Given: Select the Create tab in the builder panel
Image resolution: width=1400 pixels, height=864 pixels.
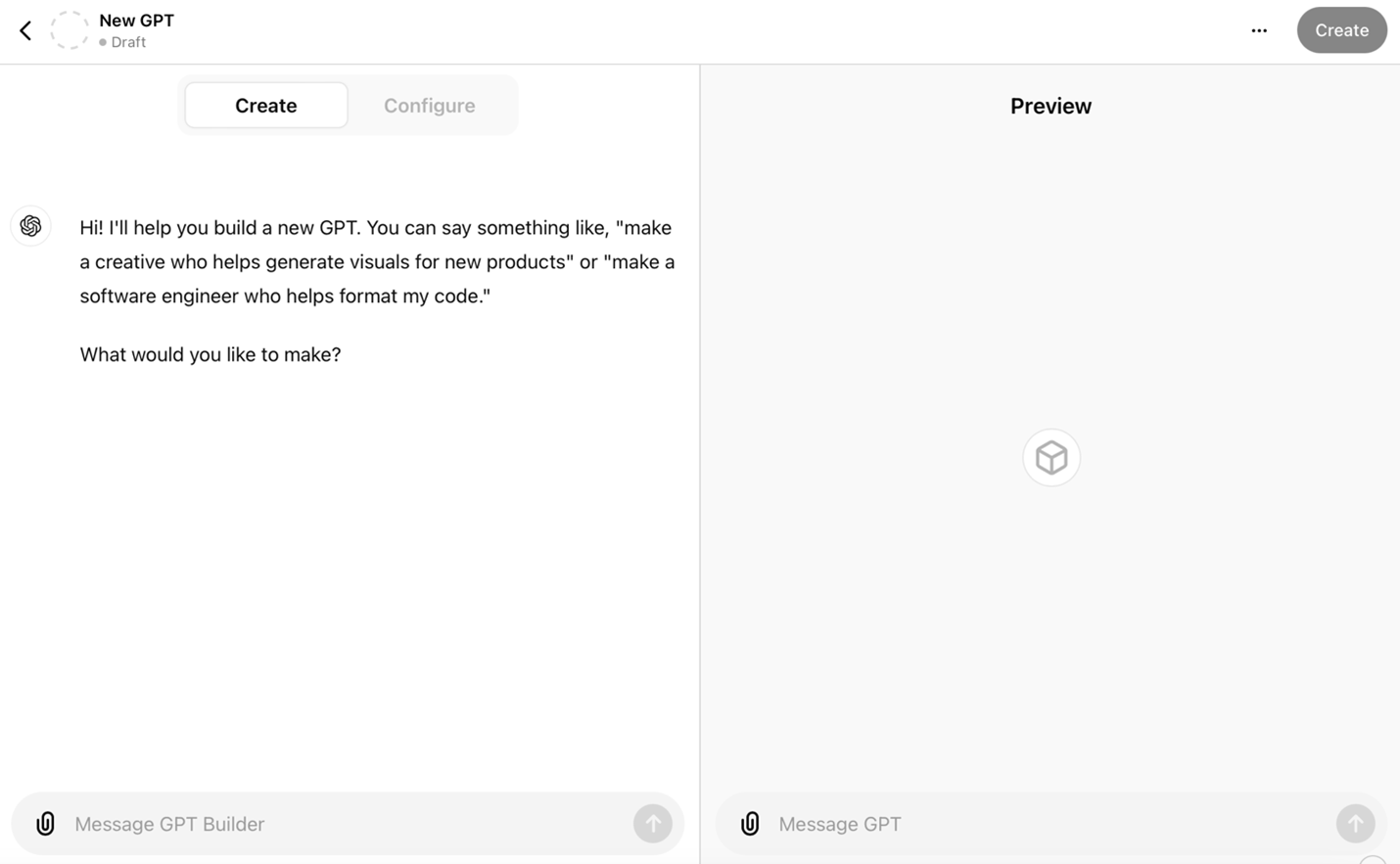Looking at the screenshot, I should [x=265, y=105].
